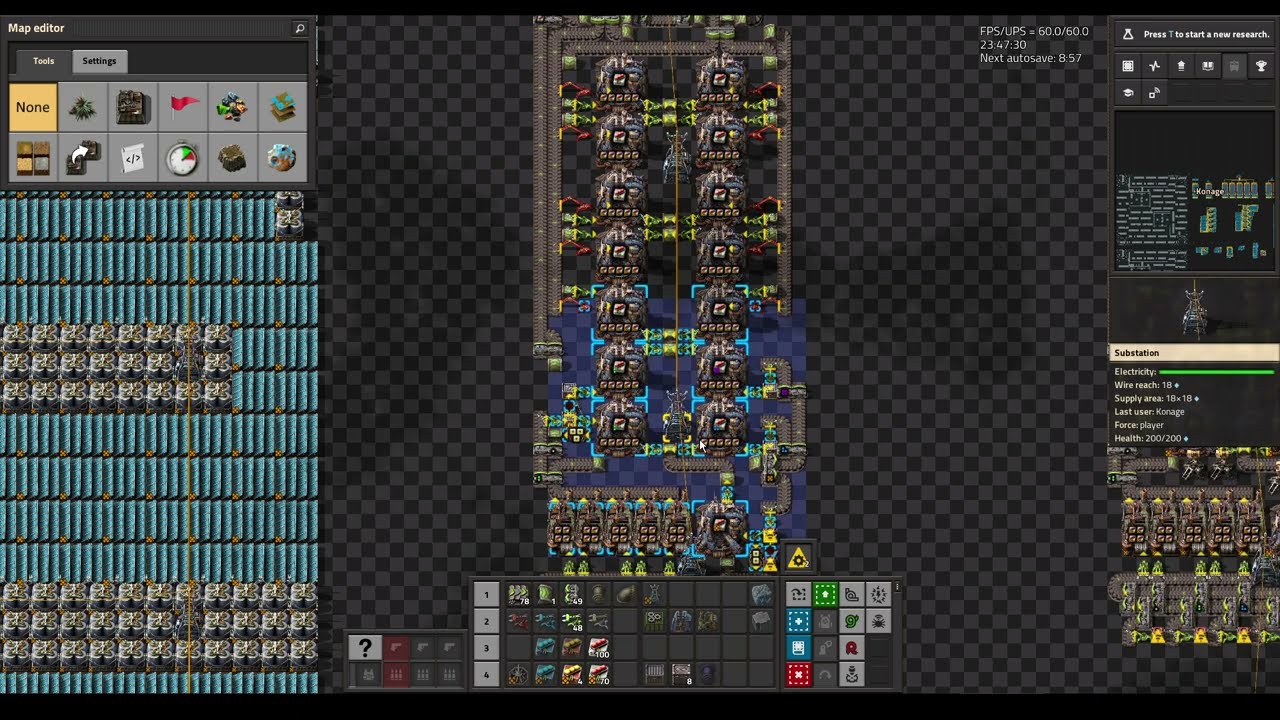Click the question mark weapon slot button
This screenshot has height=720, width=1280.
pyautogui.click(x=365, y=648)
